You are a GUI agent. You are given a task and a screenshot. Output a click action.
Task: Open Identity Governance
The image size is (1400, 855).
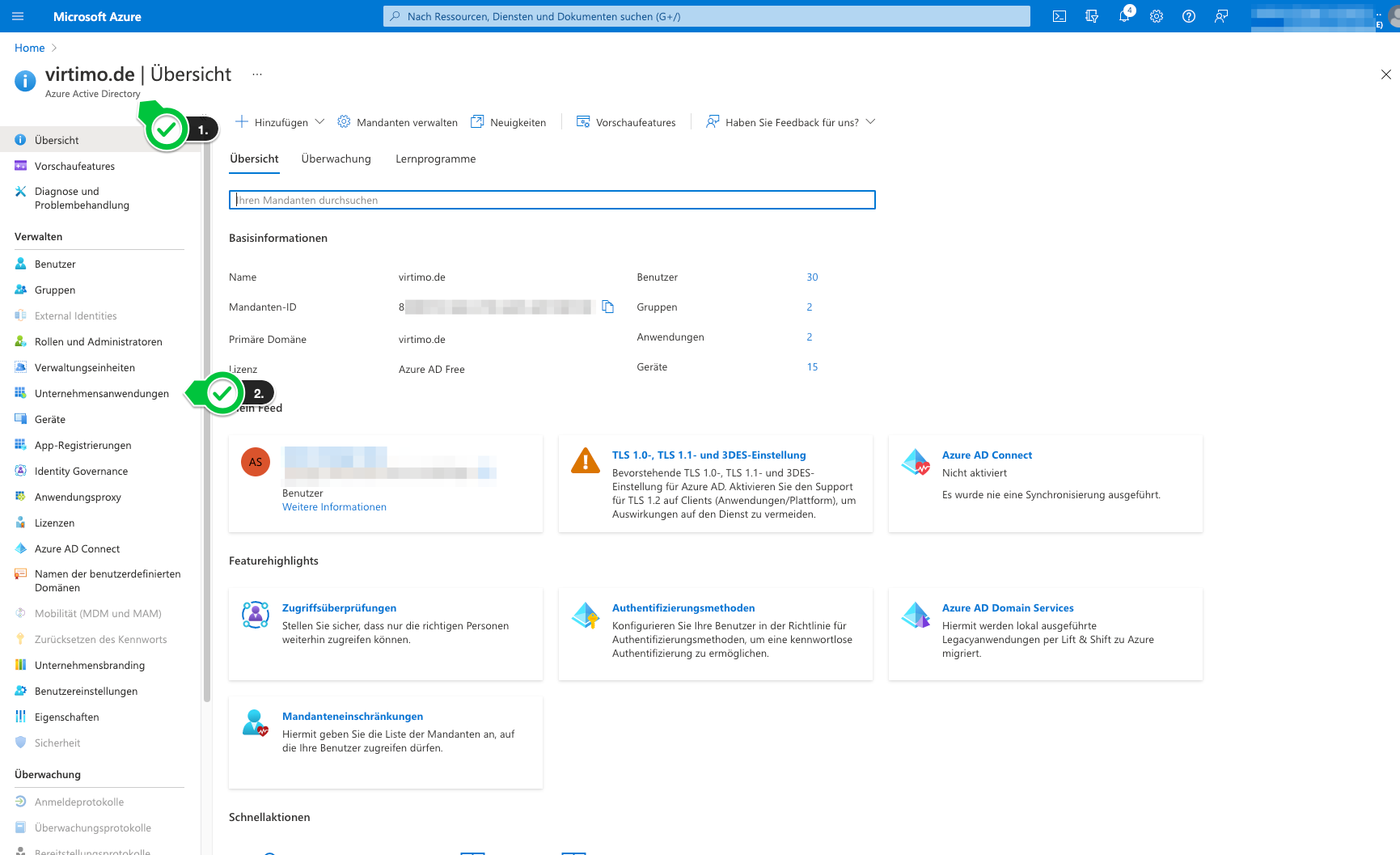click(80, 471)
